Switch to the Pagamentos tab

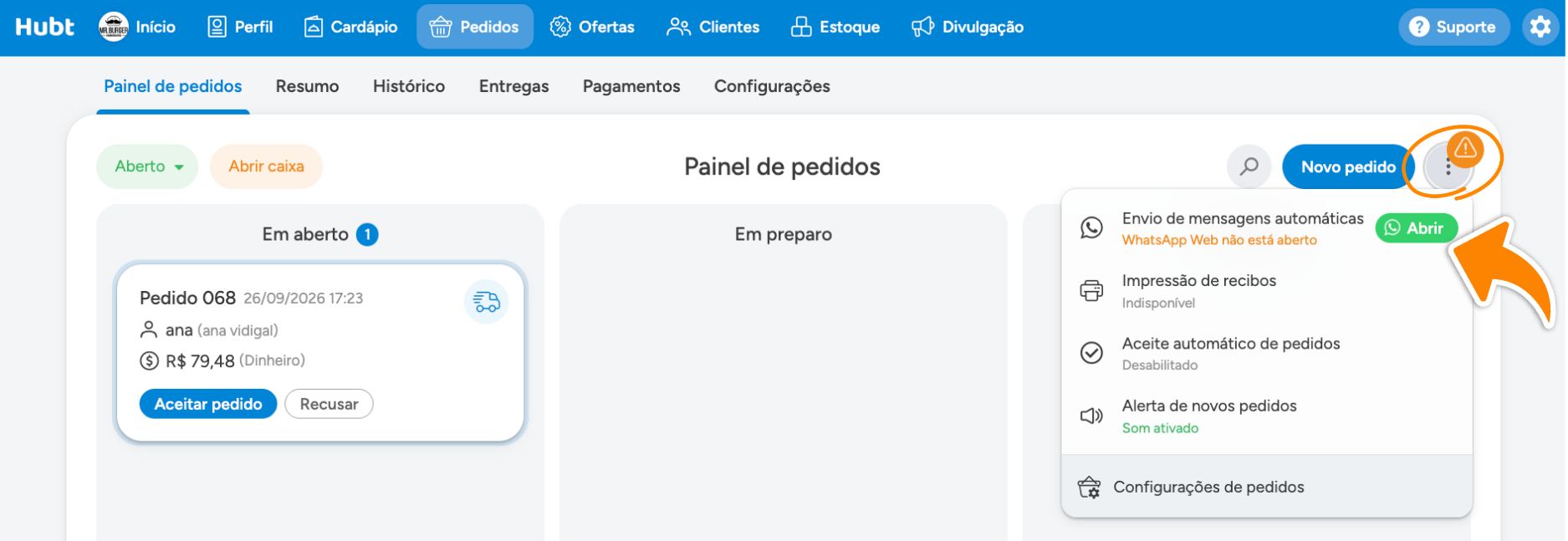coord(631,86)
